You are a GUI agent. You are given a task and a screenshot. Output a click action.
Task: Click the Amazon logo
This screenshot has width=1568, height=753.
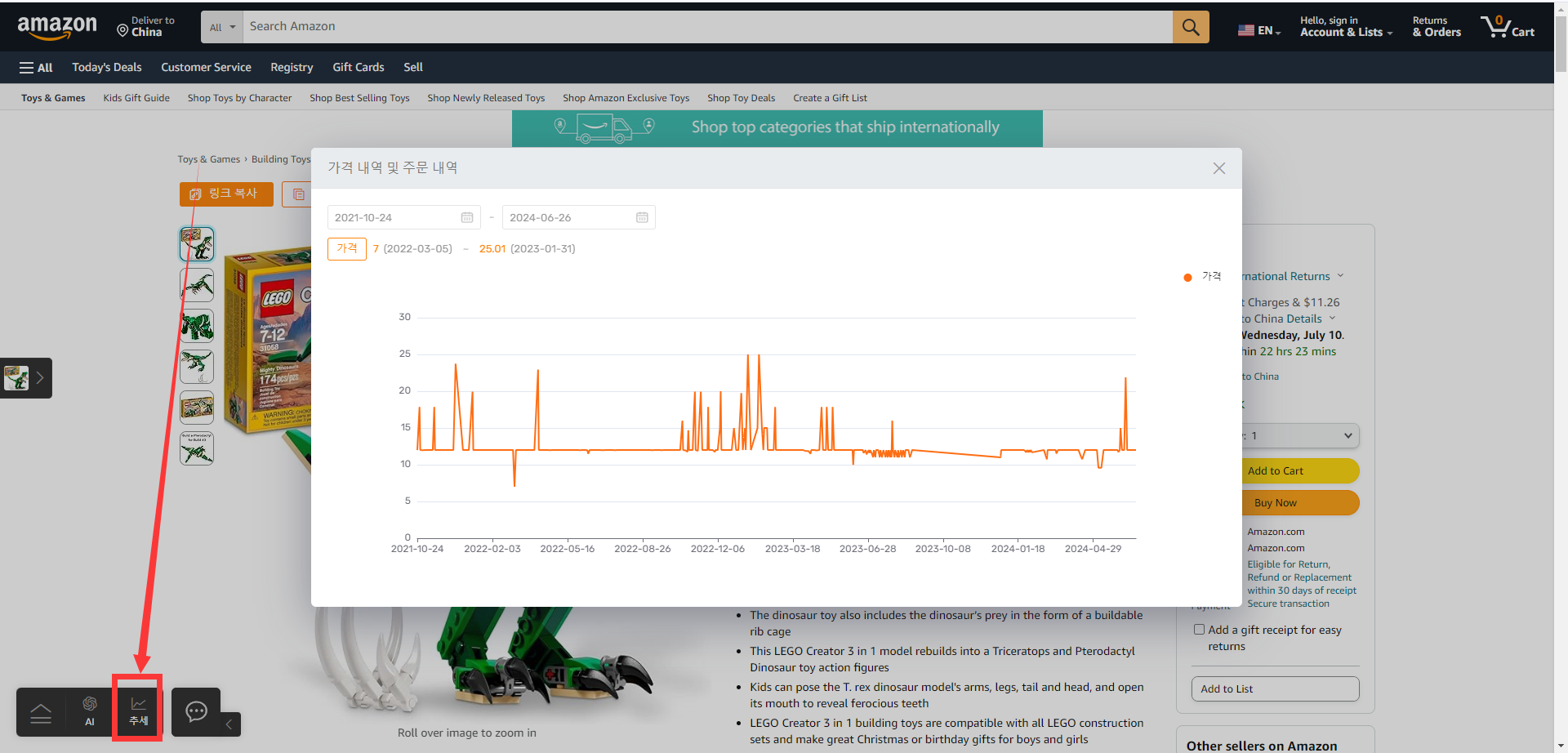[56, 27]
